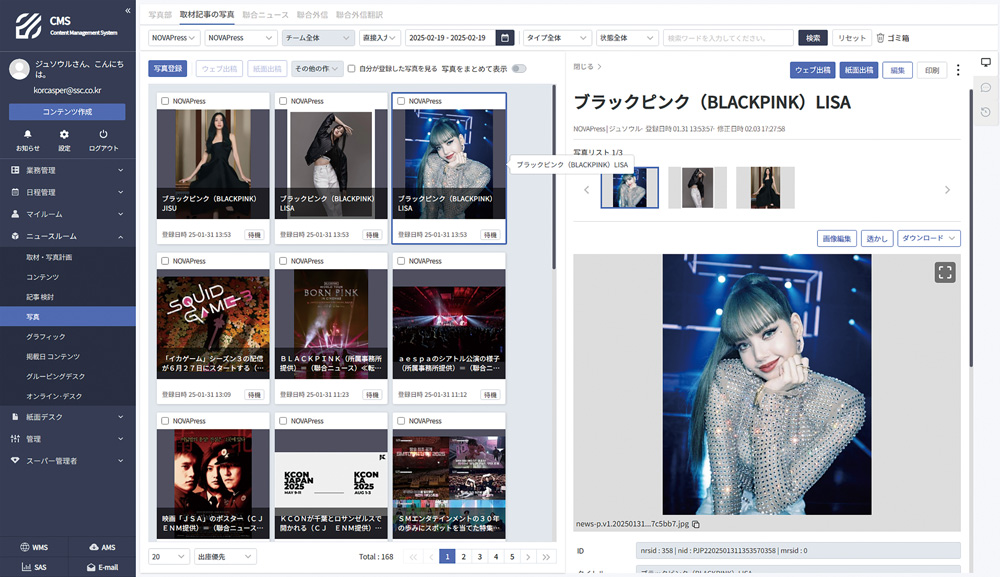Click 編集 in the detail panel
The height and width of the screenshot is (577, 1000).
(897, 70)
